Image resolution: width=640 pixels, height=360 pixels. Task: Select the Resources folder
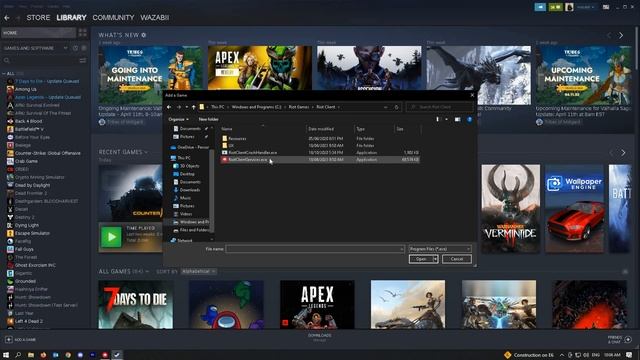pos(237,139)
